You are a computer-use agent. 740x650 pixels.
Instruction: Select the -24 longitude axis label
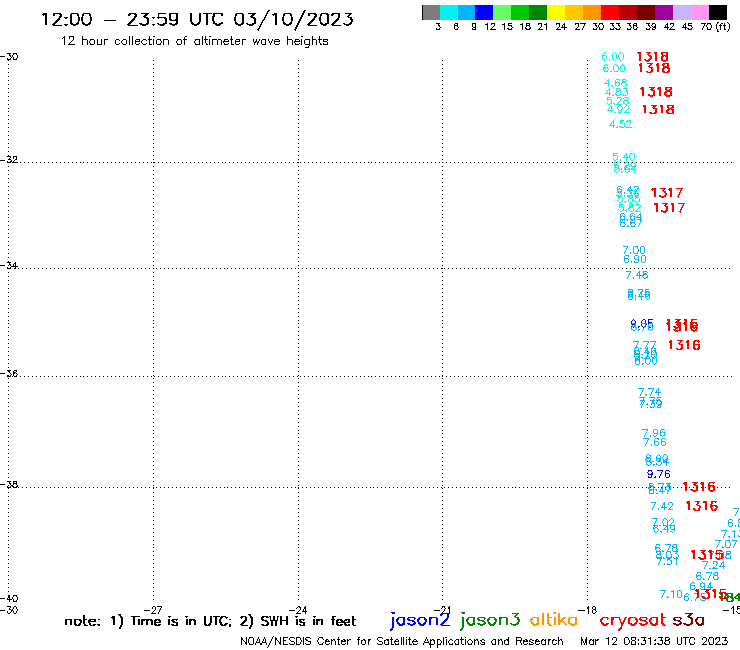pyautogui.click(x=298, y=610)
